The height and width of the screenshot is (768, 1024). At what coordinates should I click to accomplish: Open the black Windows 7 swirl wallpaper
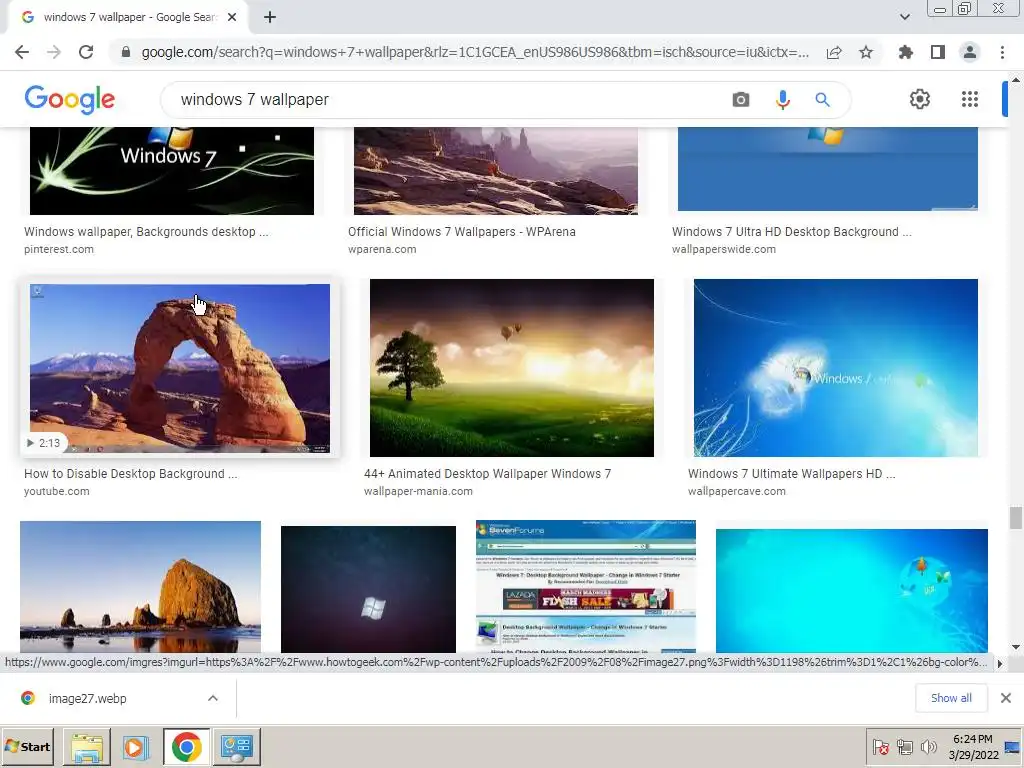tap(172, 170)
